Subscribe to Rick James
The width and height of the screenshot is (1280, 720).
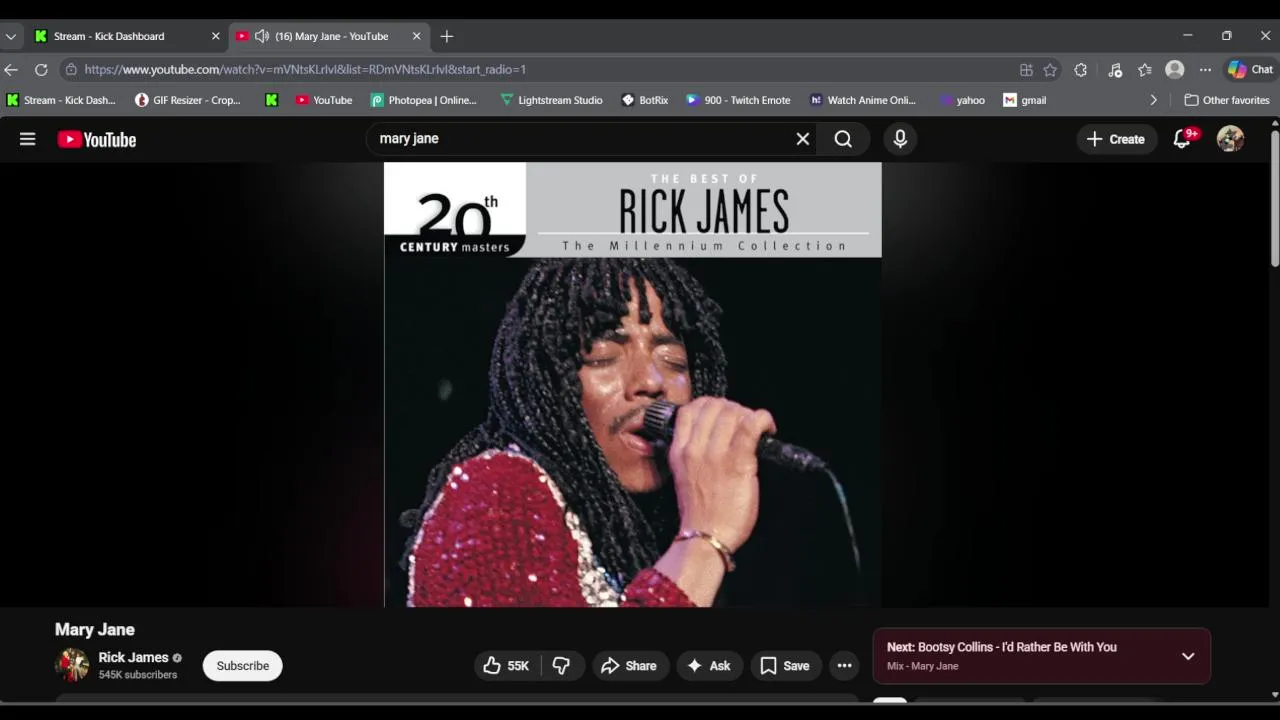tap(243, 666)
